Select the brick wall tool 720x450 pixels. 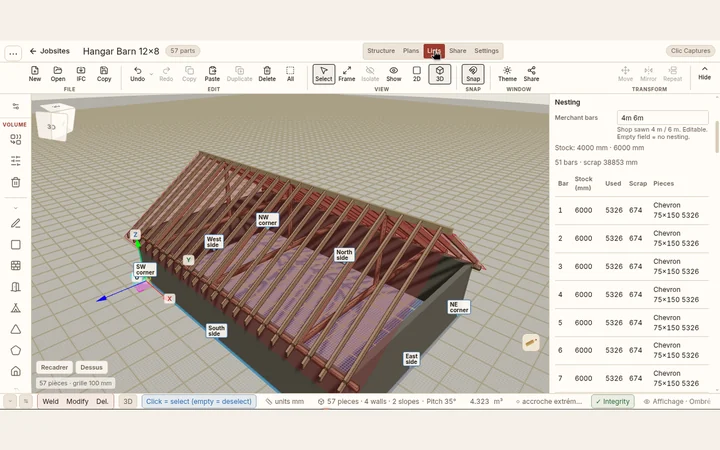tap(16, 265)
